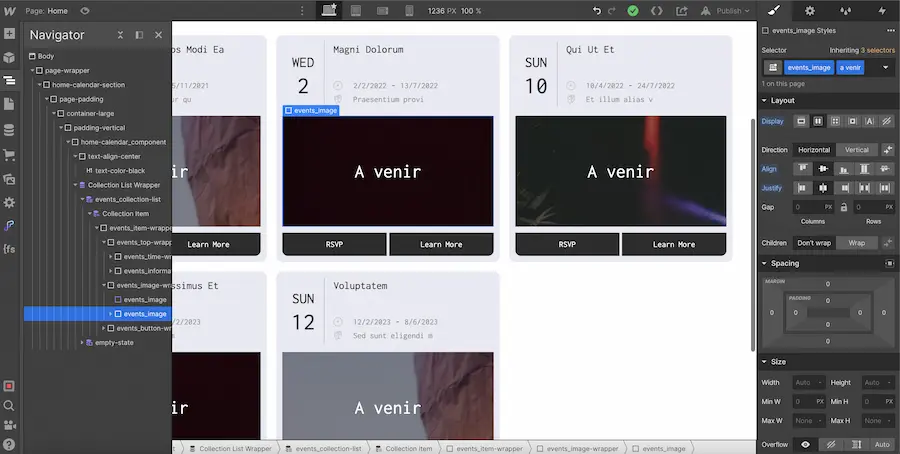Open the Finsweet {fs} extension

[9, 249]
